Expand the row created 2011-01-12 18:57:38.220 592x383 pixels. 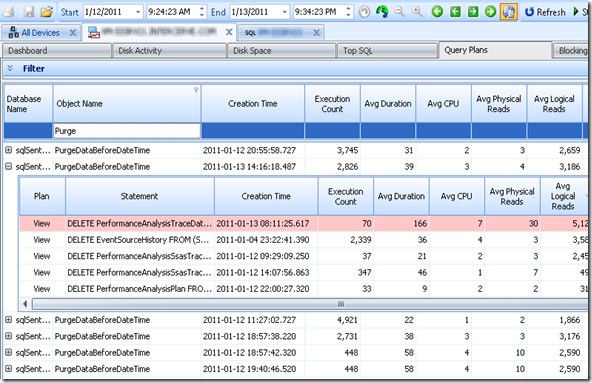[x=8, y=336]
